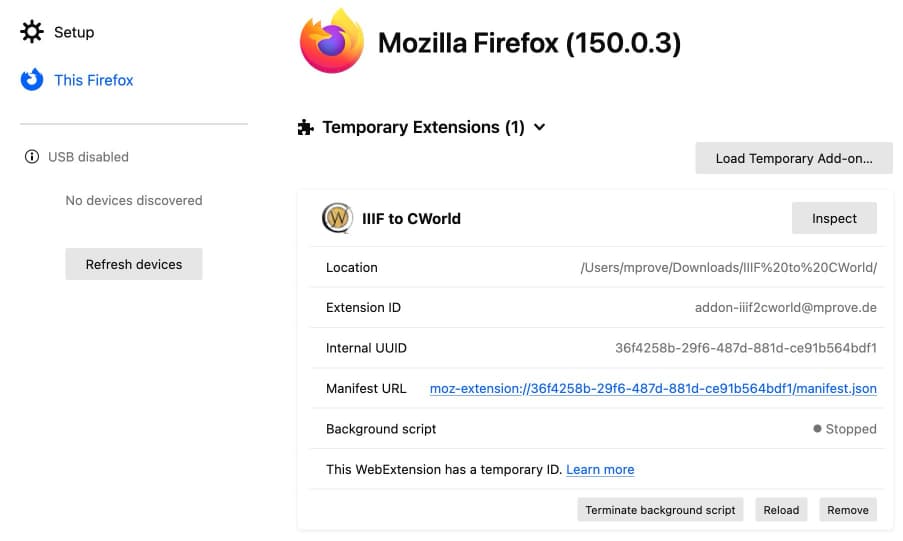
Task: Follow the Learn more link
Action: pos(600,470)
